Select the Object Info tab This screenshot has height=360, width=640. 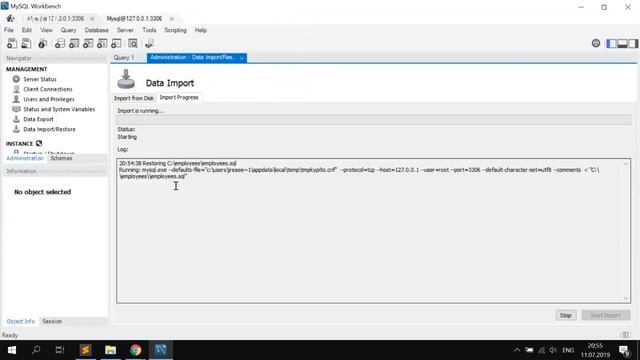click(20, 321)
